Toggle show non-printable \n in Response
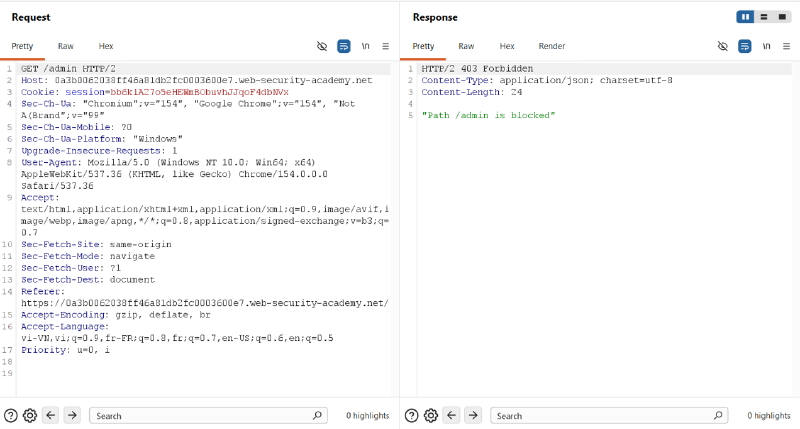This screenshot has height=429, width=800. [x=766, y=46]
